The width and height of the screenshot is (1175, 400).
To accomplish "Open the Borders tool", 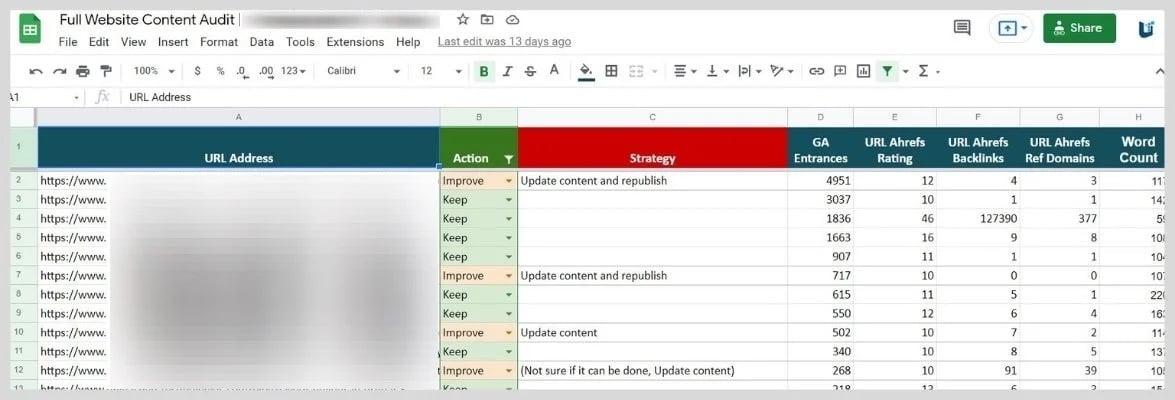I will [x=611, y=71].
